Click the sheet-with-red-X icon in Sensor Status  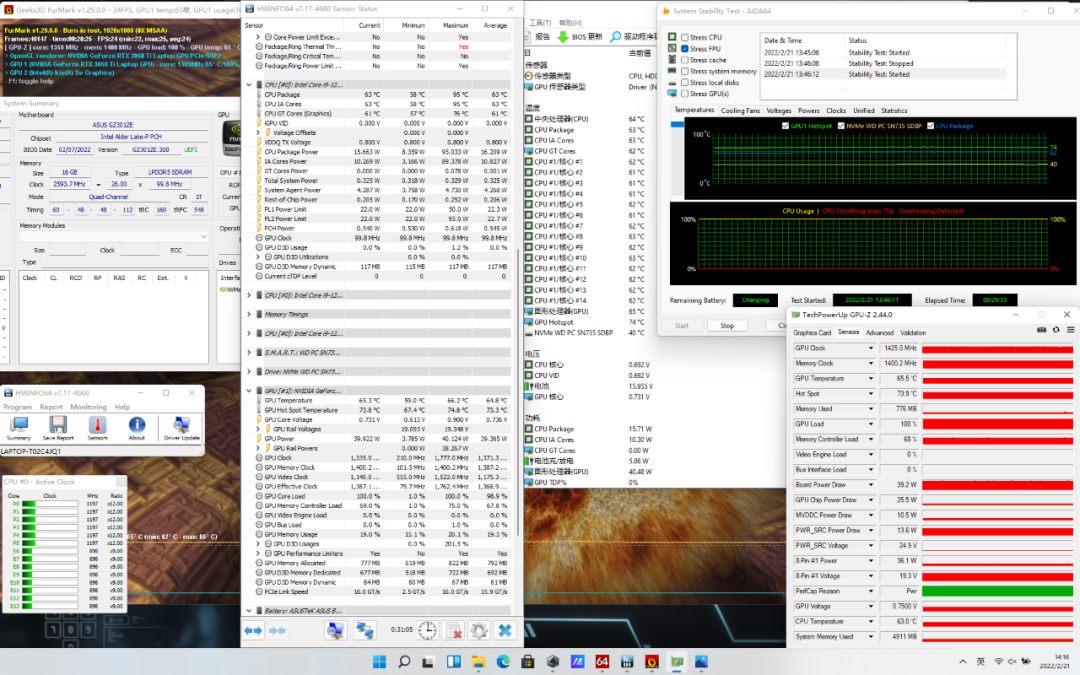pos(454,630)
